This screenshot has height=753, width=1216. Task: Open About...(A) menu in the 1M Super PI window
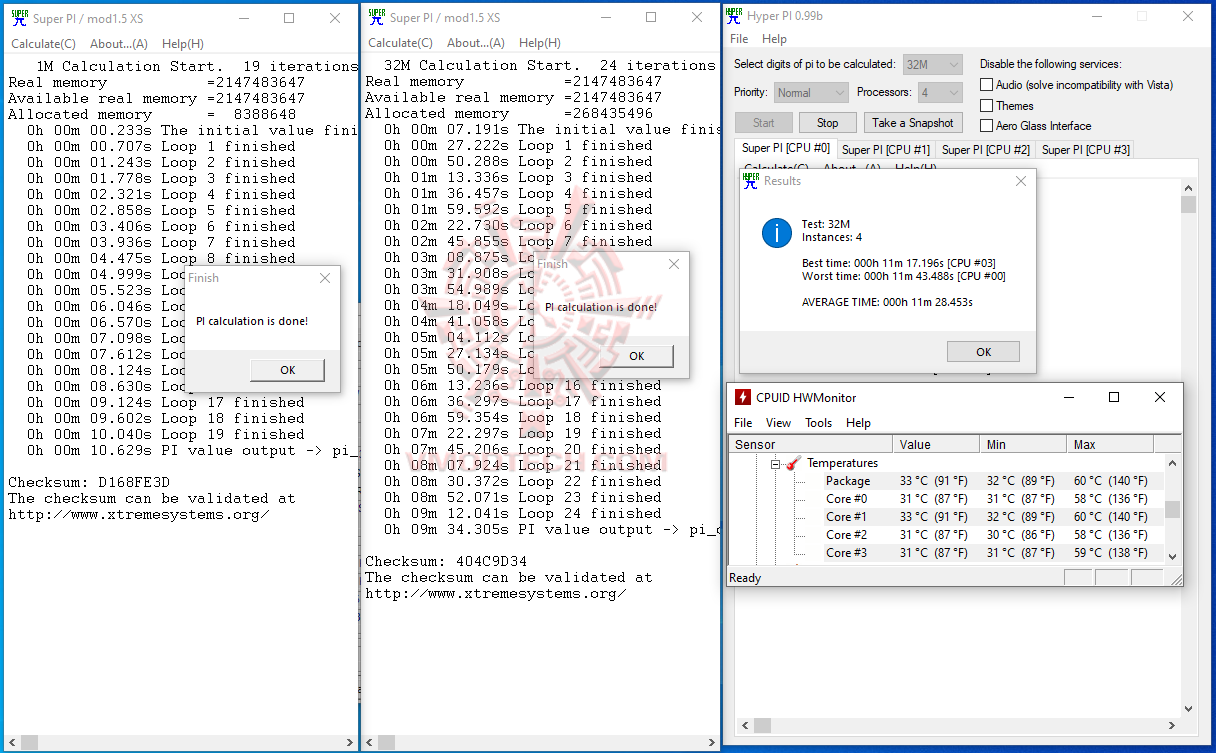coord(119,44)
